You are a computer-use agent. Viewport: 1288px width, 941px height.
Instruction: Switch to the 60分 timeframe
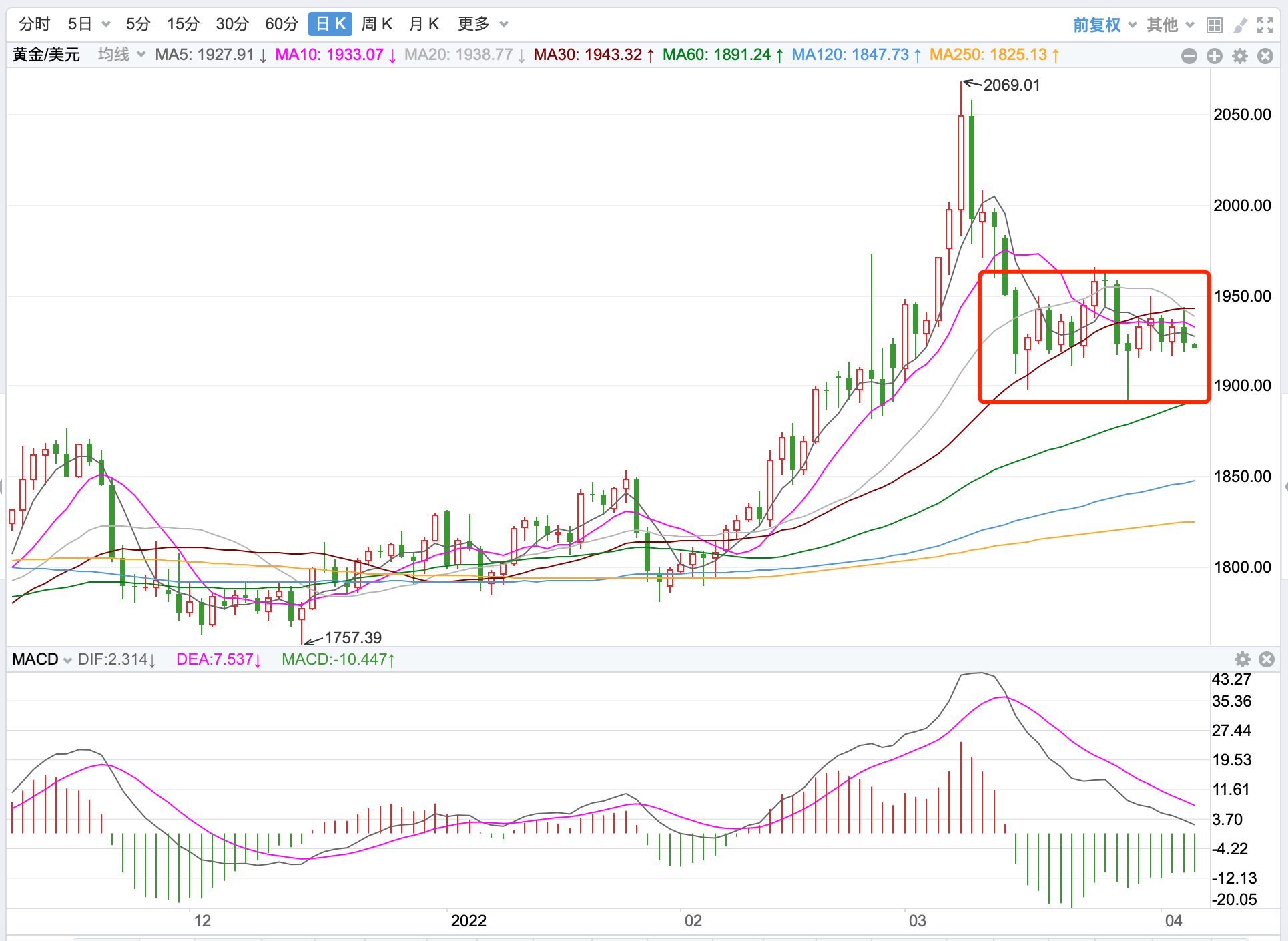pyautogui.click(x=282, y=24)
